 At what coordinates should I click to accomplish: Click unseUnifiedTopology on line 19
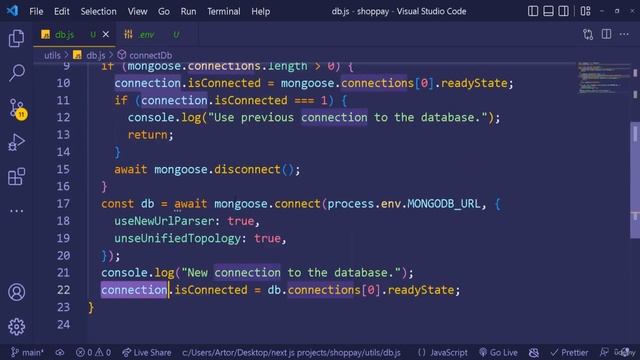(x=177, y=238)
